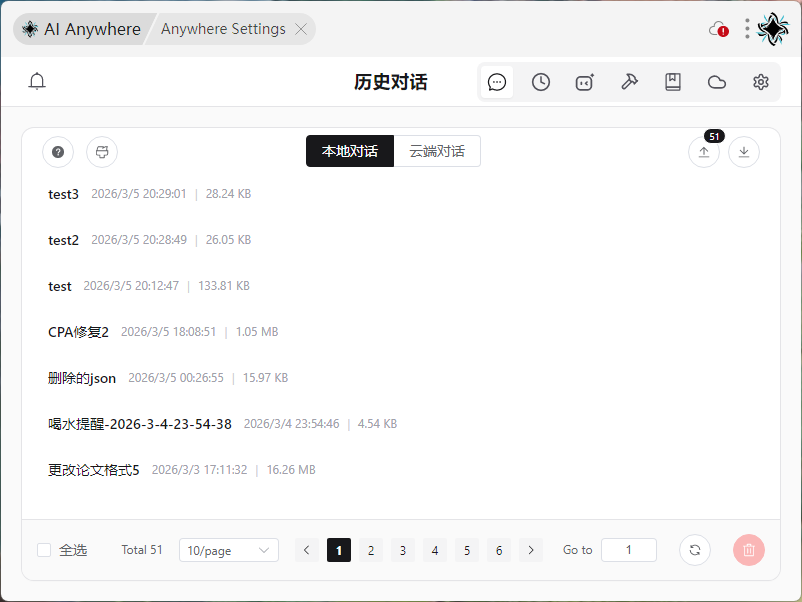Open the cloud icon in toolbar

tap(717, 82)
